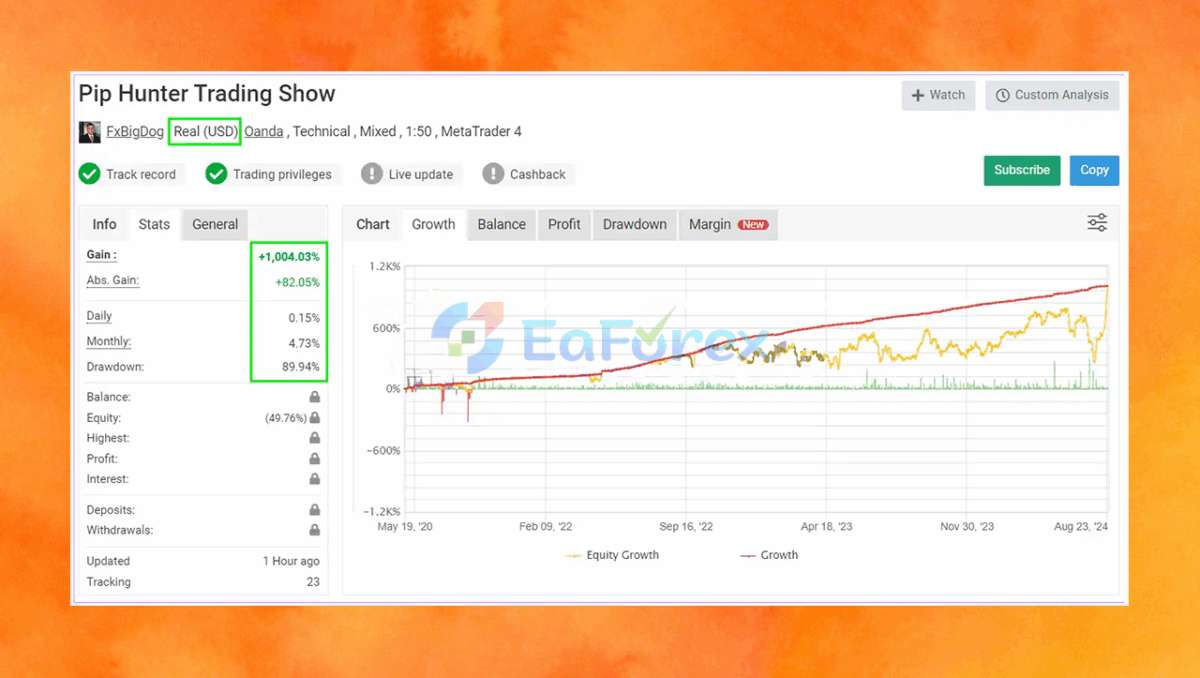Click the +82.05% absolute gain value

(298, 282)
